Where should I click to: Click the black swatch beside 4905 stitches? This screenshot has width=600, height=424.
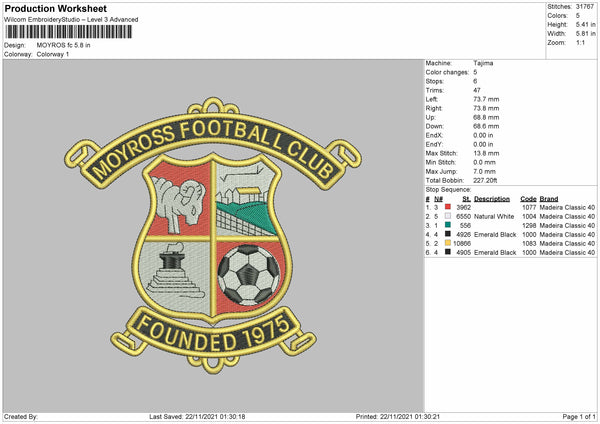pyautogui.click(x=448, y=252)
